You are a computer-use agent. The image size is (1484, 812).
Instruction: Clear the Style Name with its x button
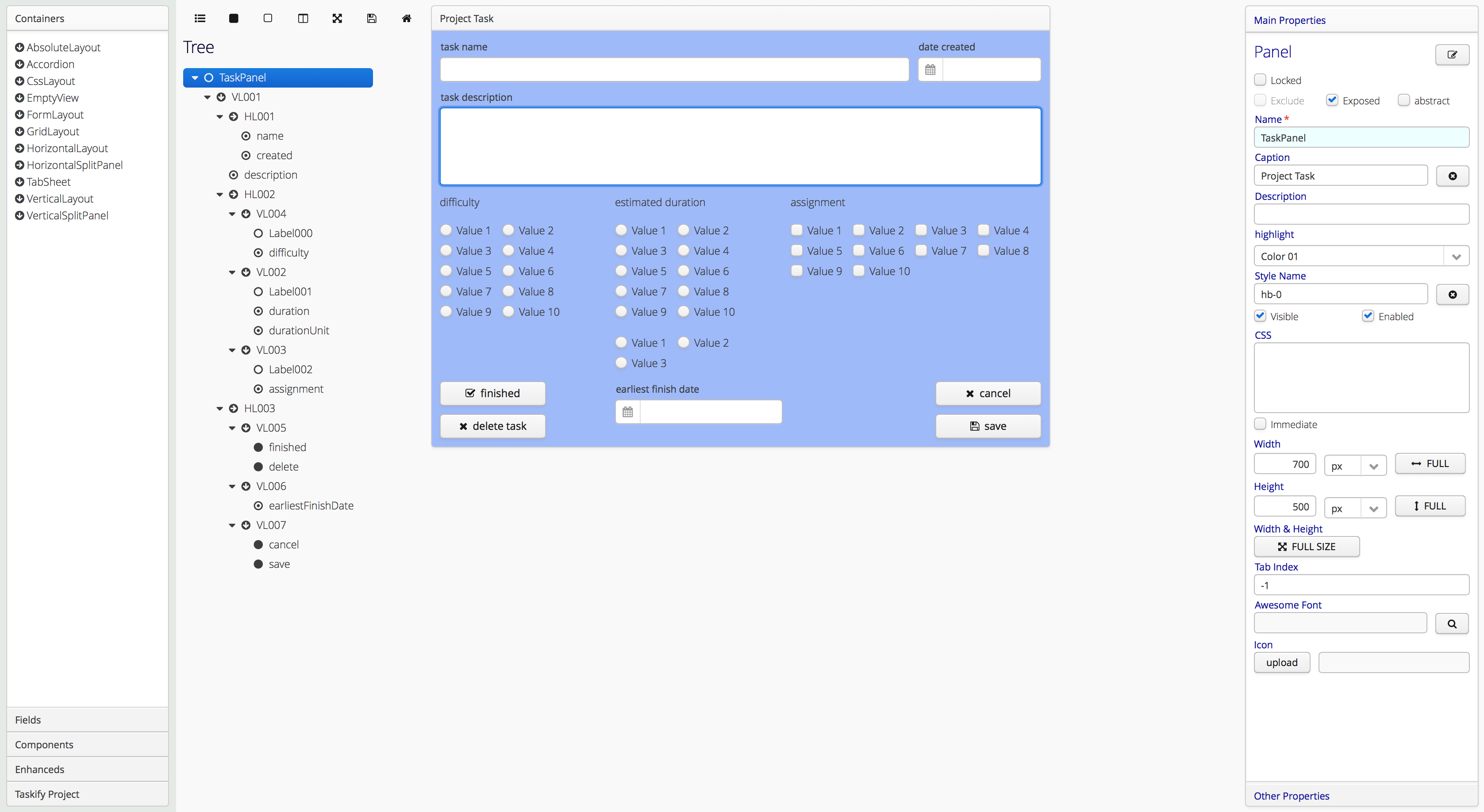[1452, 294]
